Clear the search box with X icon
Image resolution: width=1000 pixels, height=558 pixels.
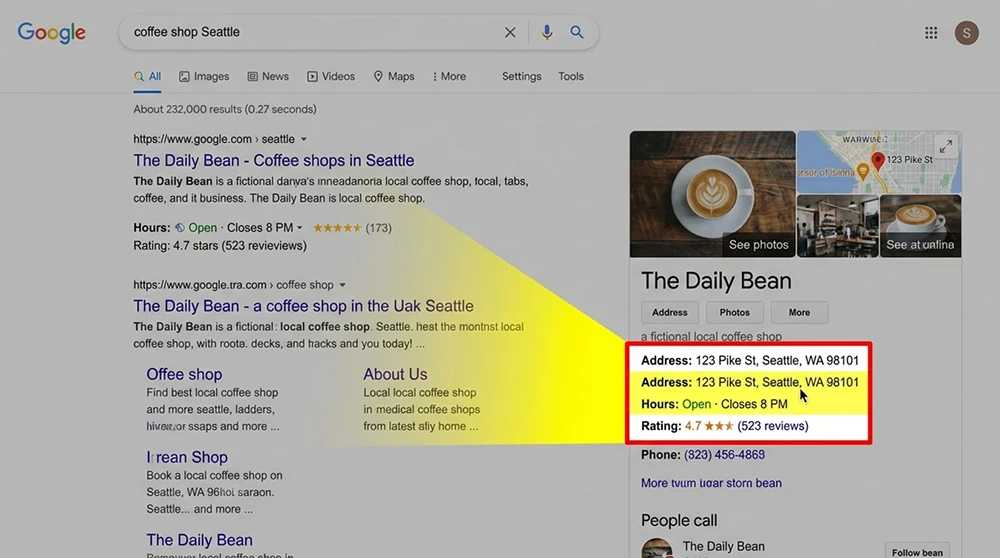click(510, 32)
